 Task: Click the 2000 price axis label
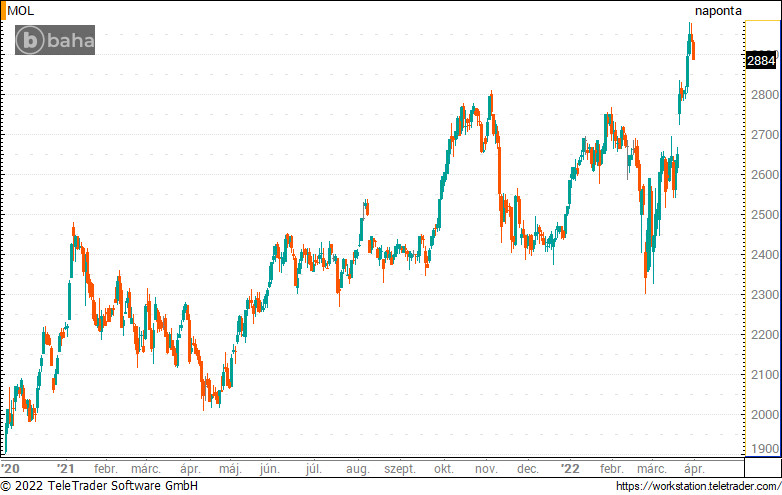tap(763, 415)
